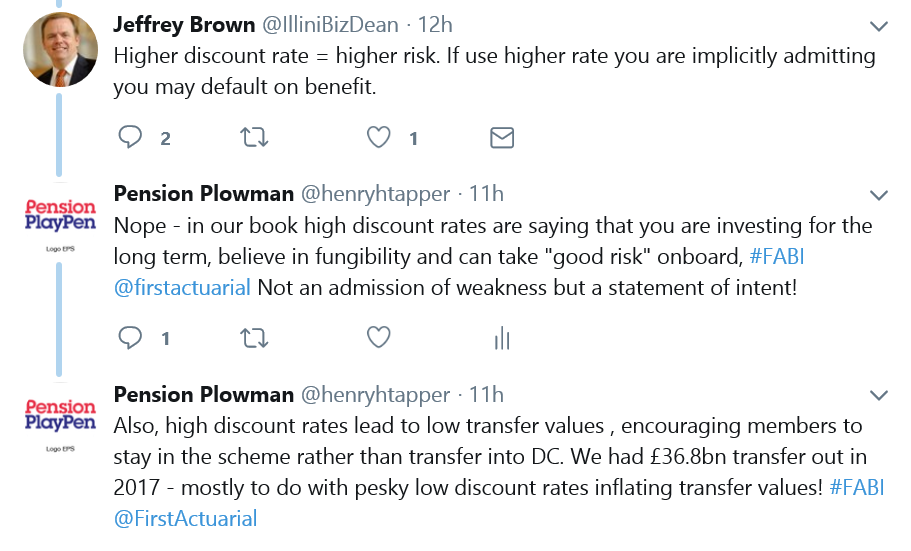The height and width of the screenshot is (551, 911).
Task: Send Jeffrey Brown's tweet via direct message
Action: click(502, 138)
